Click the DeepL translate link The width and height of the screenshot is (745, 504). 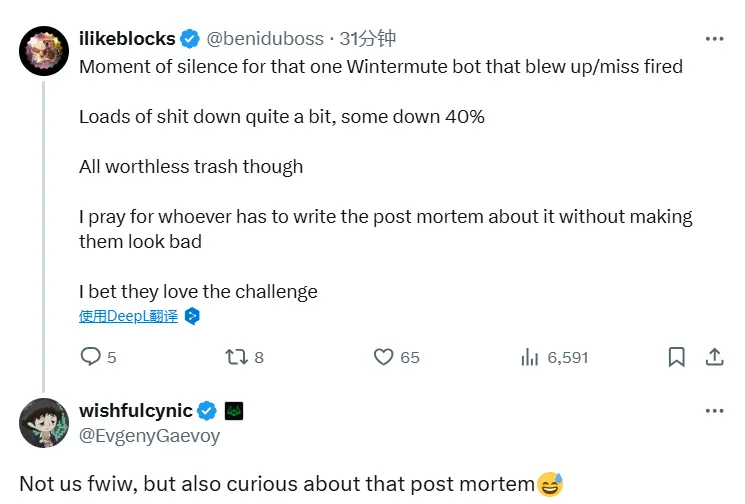coord(128,316)
